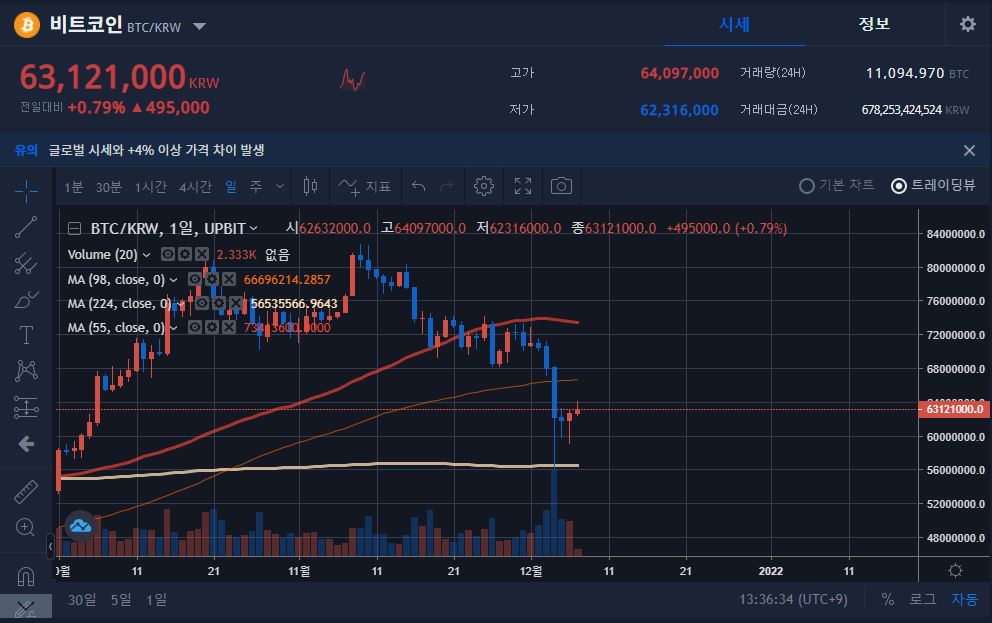
Task: Expand MA (224, close, 0) options chevron
Action: point(181,304)
